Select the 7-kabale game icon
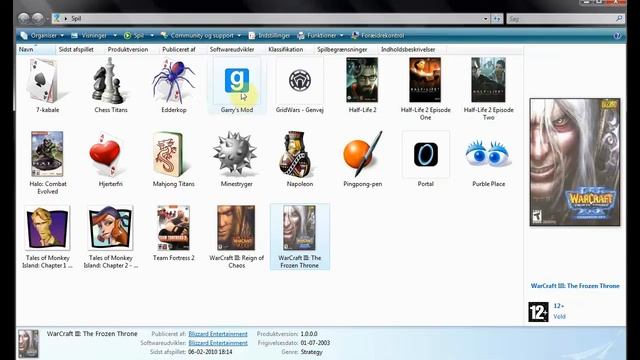The image size is (640, 360). tap(42, 80)
